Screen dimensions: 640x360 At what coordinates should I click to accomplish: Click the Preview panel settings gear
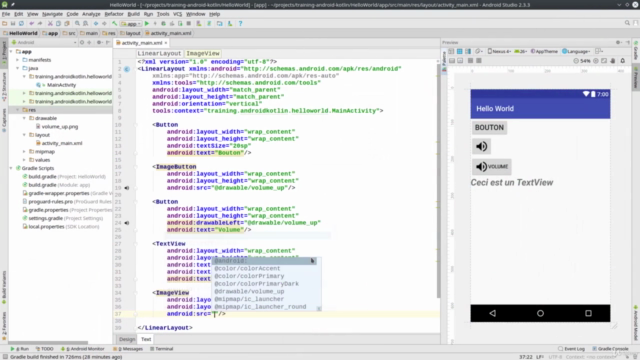(618, 42)
